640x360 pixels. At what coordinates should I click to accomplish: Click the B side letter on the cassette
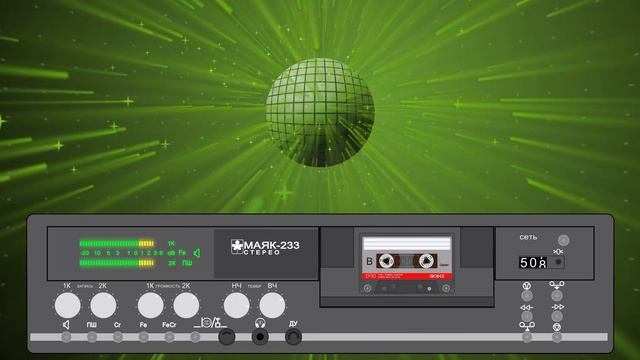coord(369,261)
